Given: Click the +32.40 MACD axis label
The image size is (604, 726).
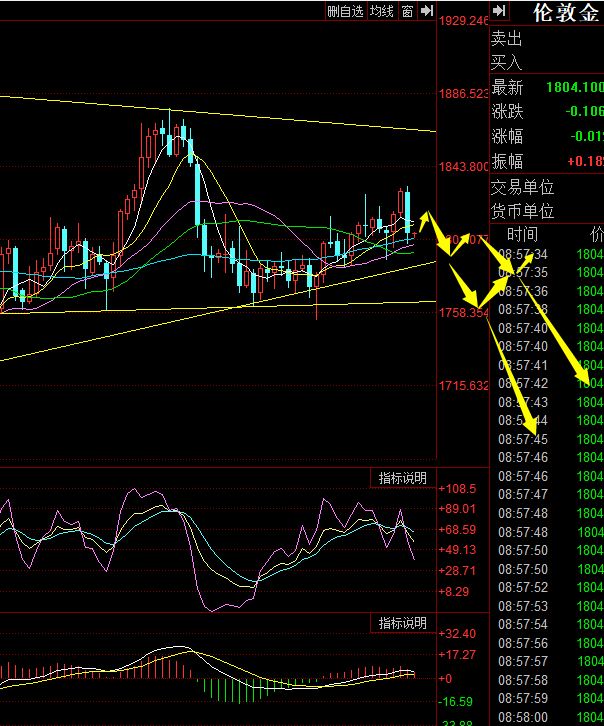Looking at the screenshot, I should (457, 634).
